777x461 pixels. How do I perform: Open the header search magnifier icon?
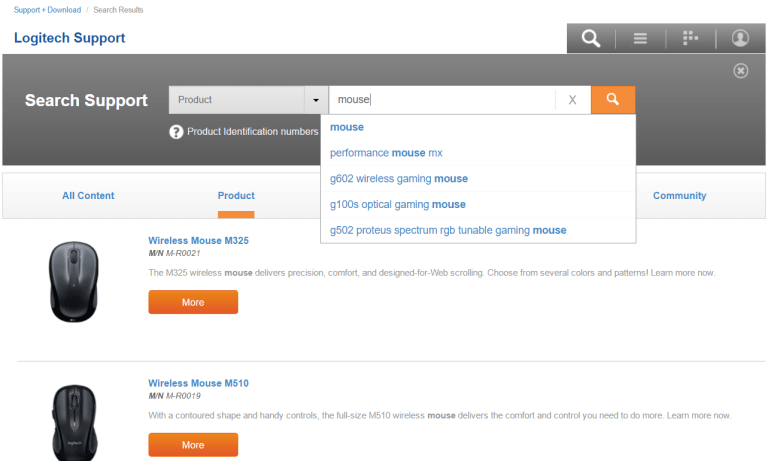(x=591, y=38)
